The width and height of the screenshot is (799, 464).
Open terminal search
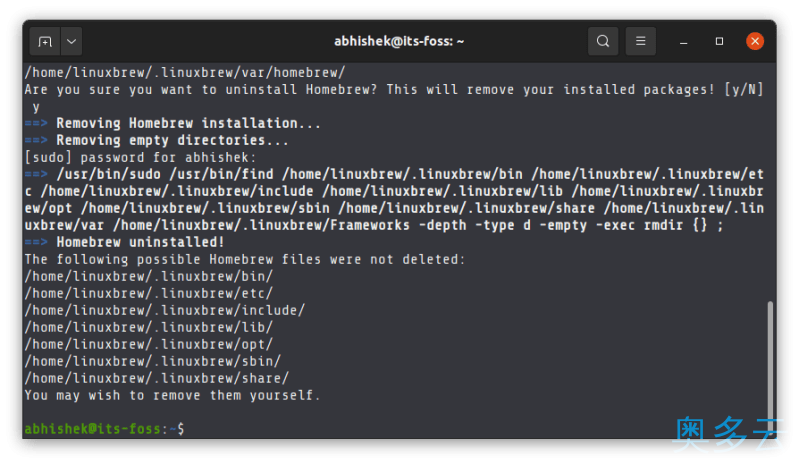(x=603, y=41)
